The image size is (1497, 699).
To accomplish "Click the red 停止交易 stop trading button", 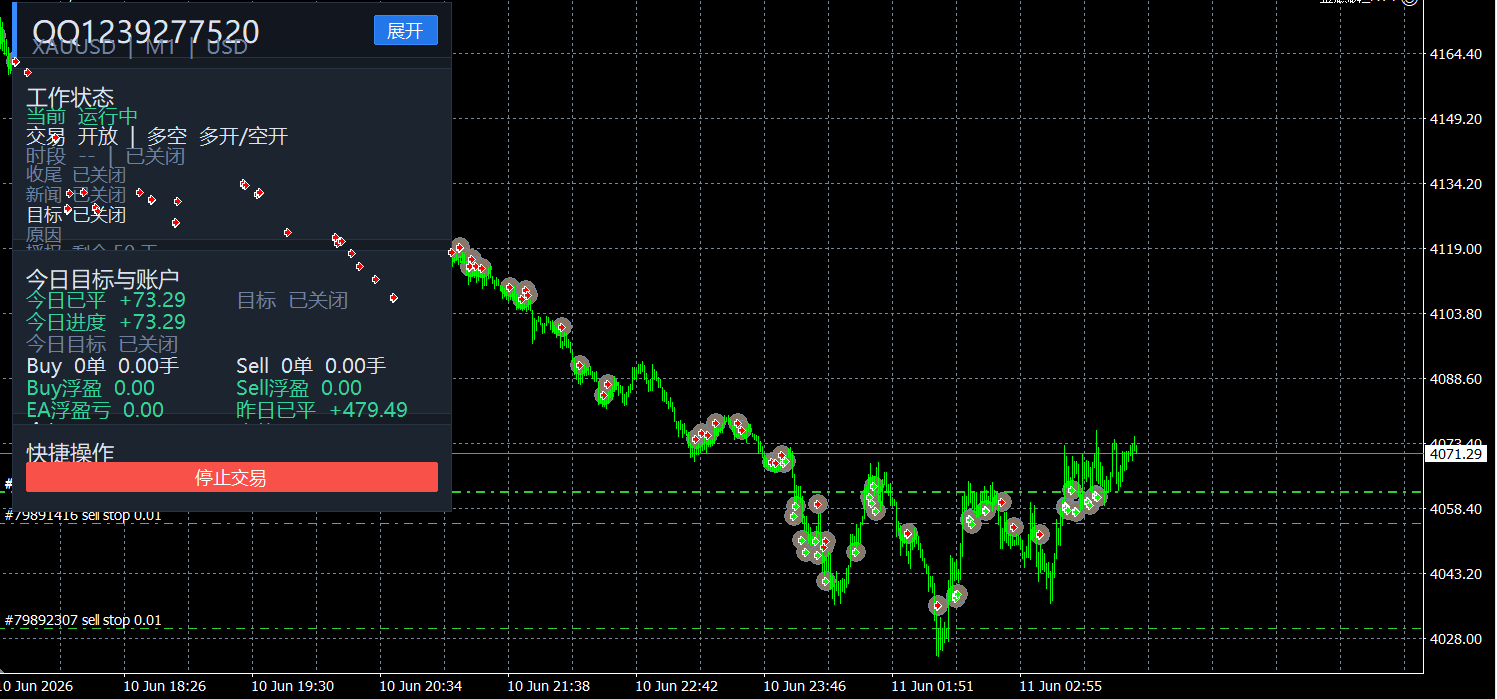I will click(231, 477).
